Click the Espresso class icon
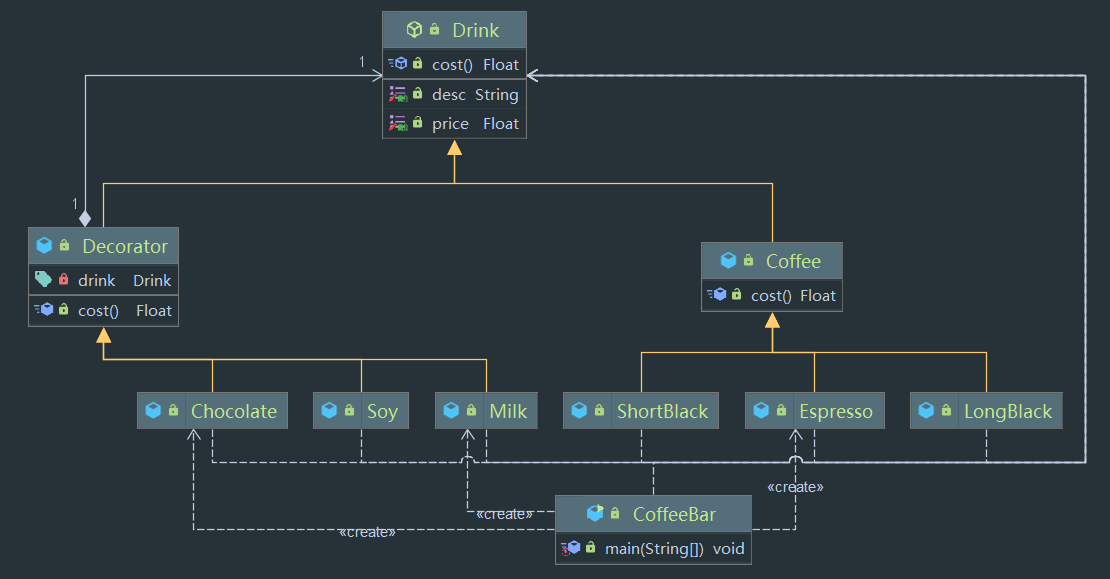 pos(761,410)
